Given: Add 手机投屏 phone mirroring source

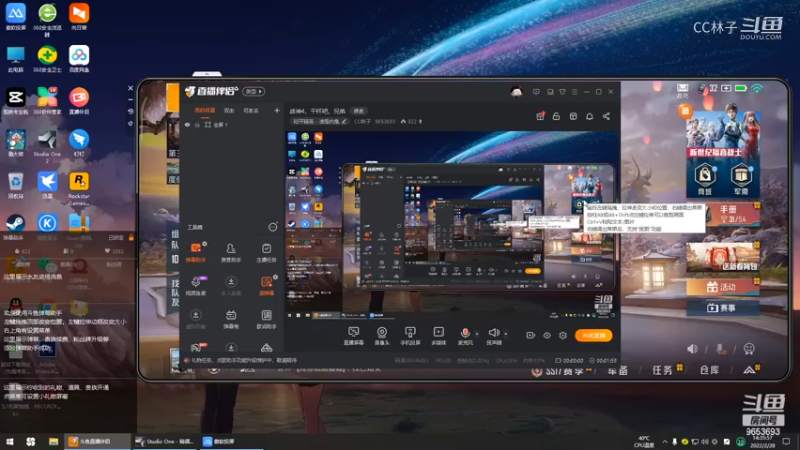Looking at the screenshot, I should tap(410, 336).
